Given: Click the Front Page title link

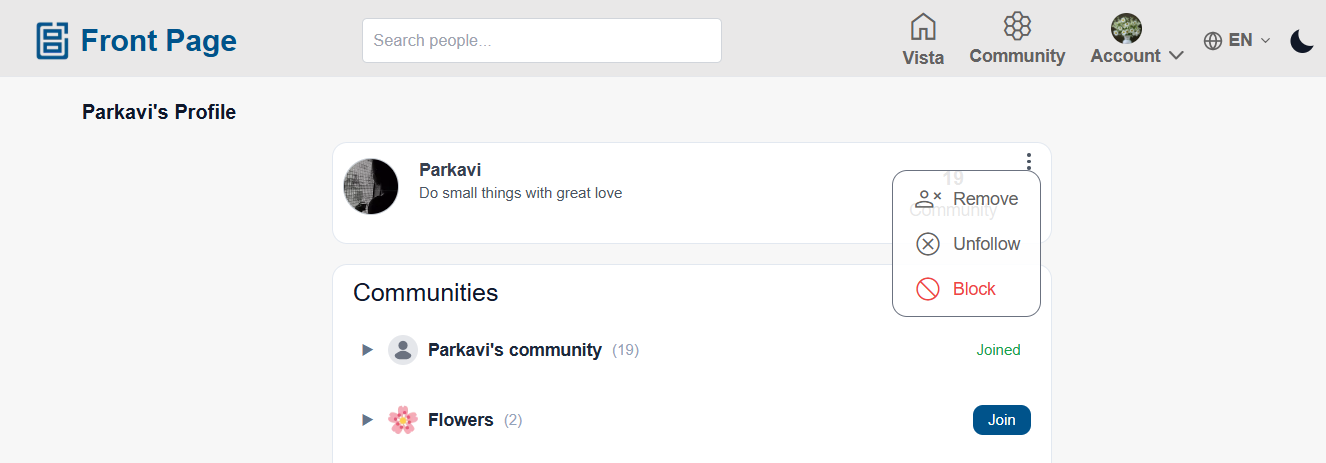Looking at the screenshot, I should coord(159,41).
